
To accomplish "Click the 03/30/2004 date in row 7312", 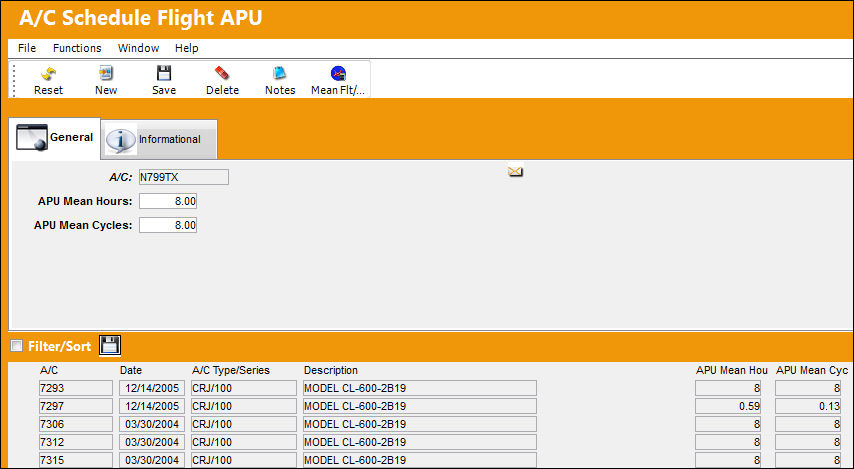I will 152,442.
